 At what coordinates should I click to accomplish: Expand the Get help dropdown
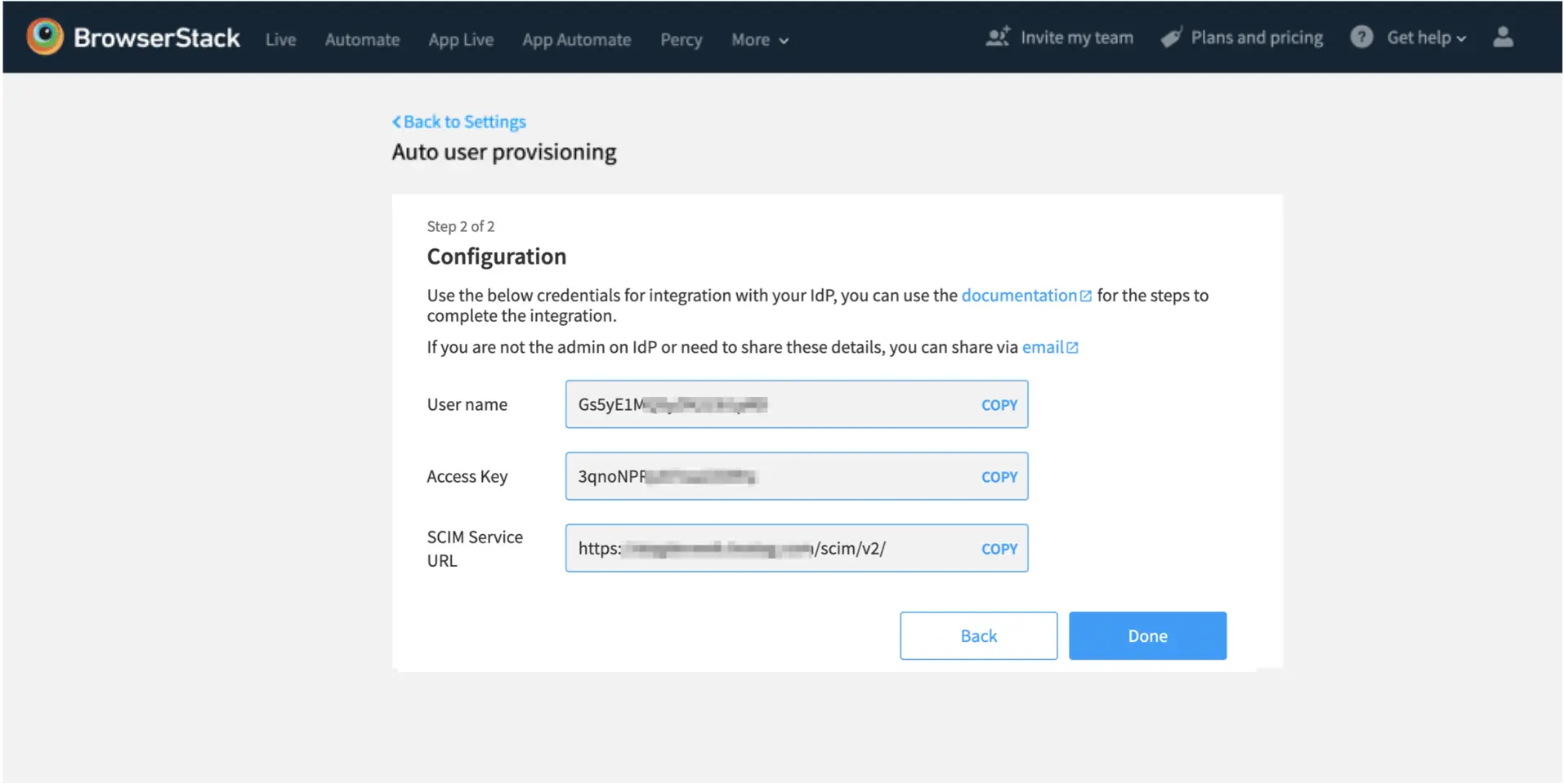pos(1426,38)
